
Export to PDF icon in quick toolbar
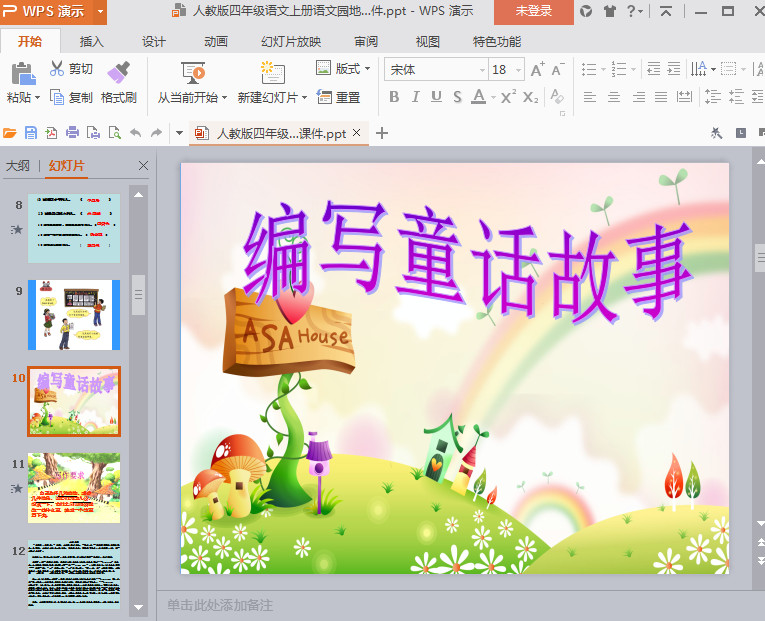(x=51, y=133)
